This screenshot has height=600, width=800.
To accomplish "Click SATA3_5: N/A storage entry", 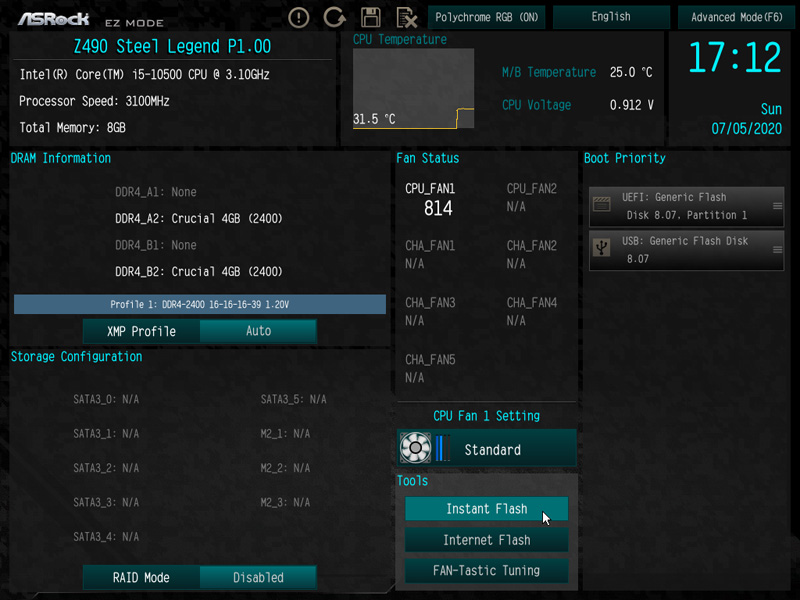I will click(x=293, y=399).
